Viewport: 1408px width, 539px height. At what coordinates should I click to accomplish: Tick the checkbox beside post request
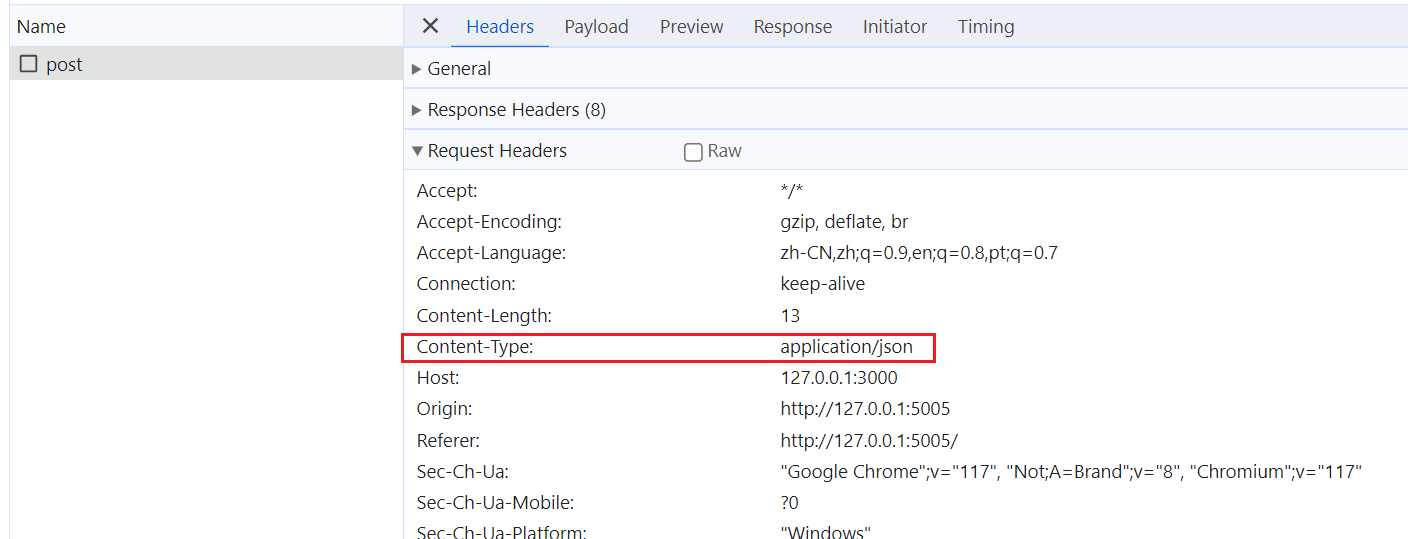pos(29,64)
